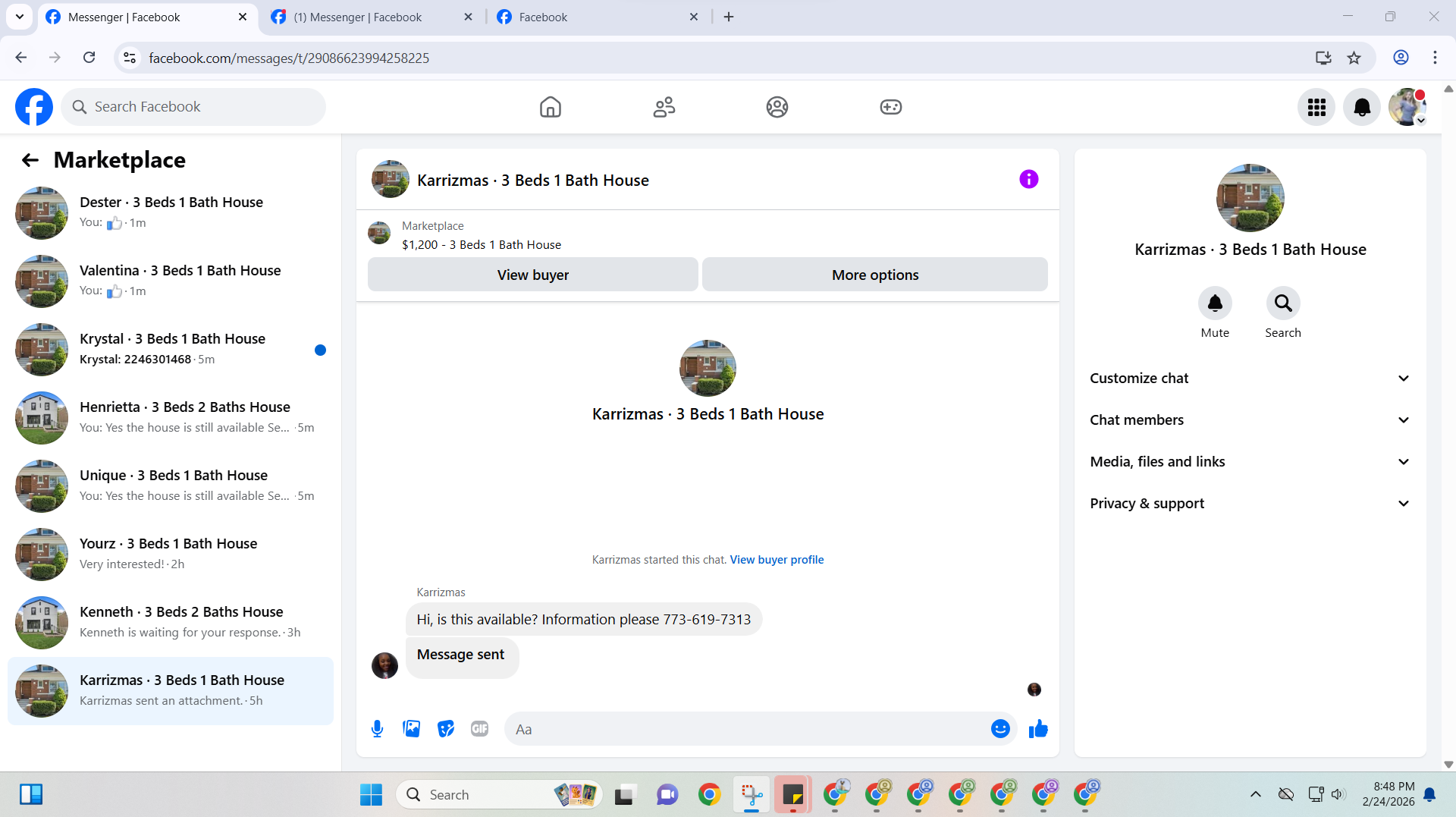Reload the browser page
This screenshot has width=1456, height=817.
pos(89,58)
